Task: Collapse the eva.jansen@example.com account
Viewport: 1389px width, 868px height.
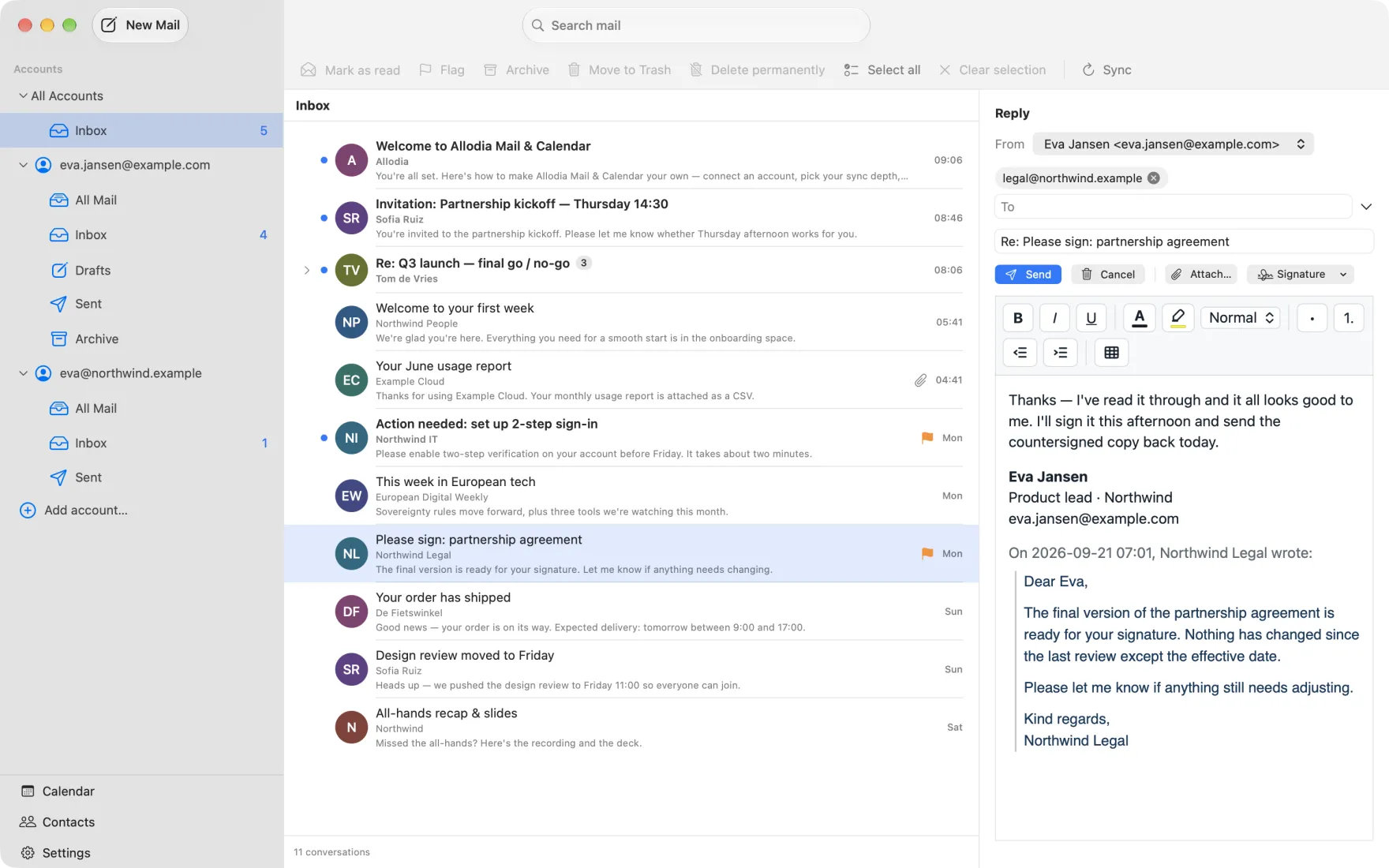Action: pyautogui.click(x=23, y=165)
